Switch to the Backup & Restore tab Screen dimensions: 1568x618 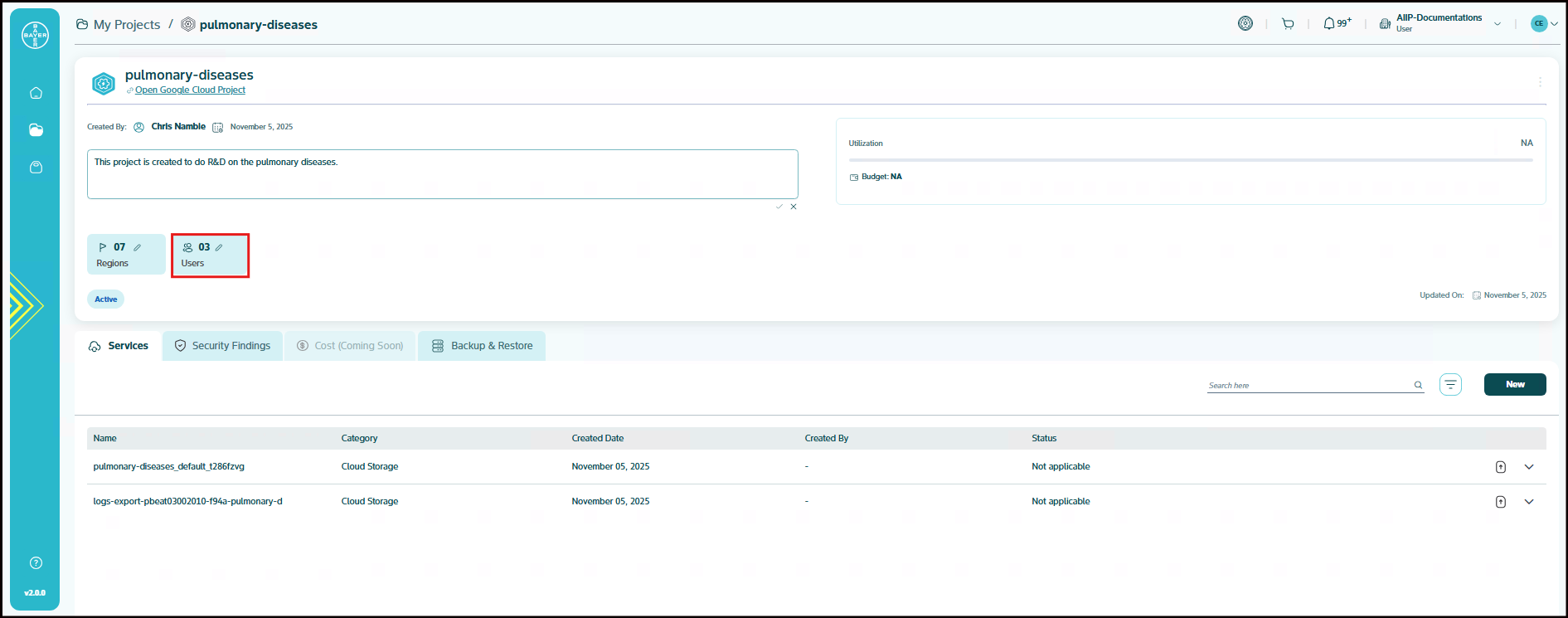(x=482, y=346)
